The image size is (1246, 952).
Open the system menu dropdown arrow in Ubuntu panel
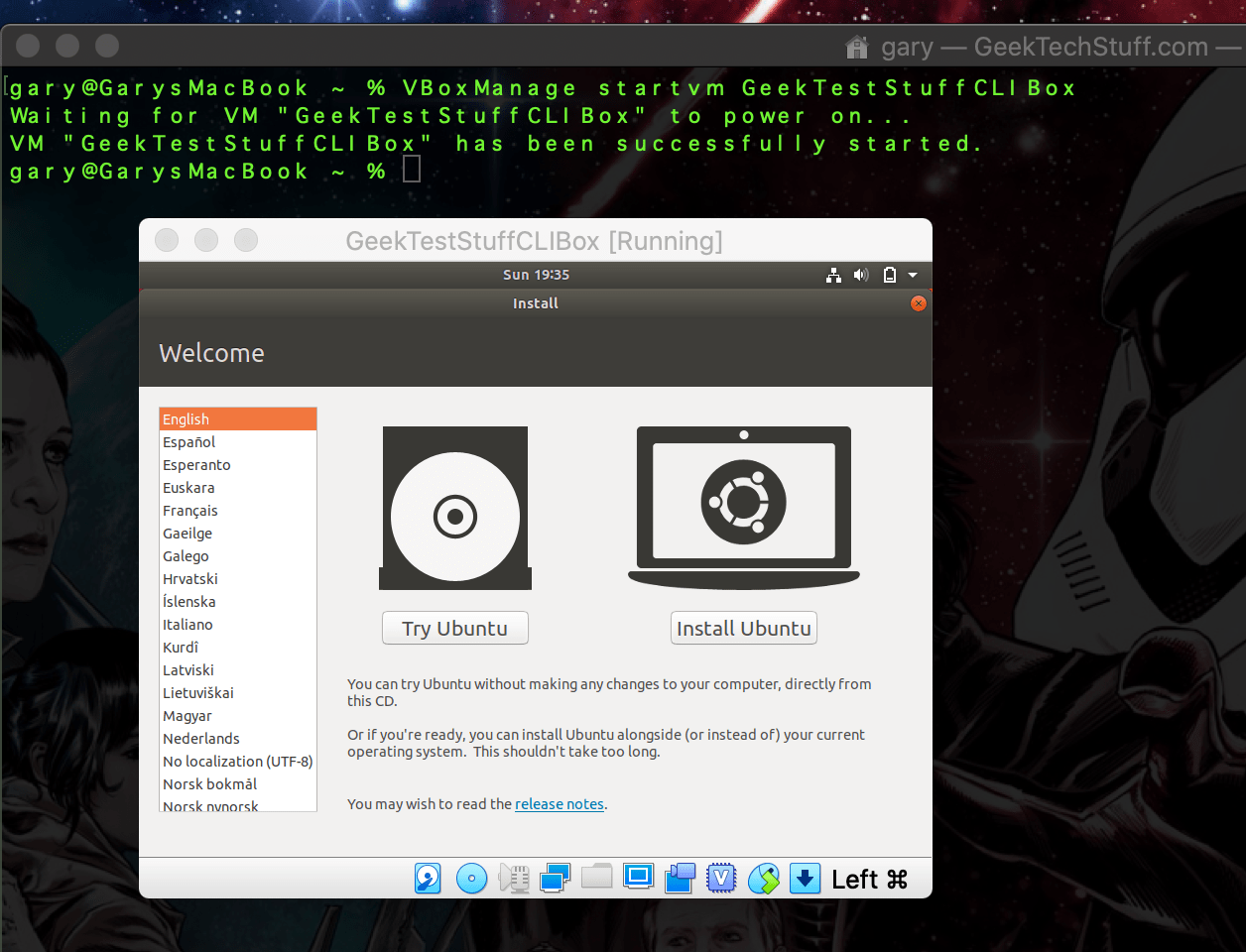pos(913,275)
